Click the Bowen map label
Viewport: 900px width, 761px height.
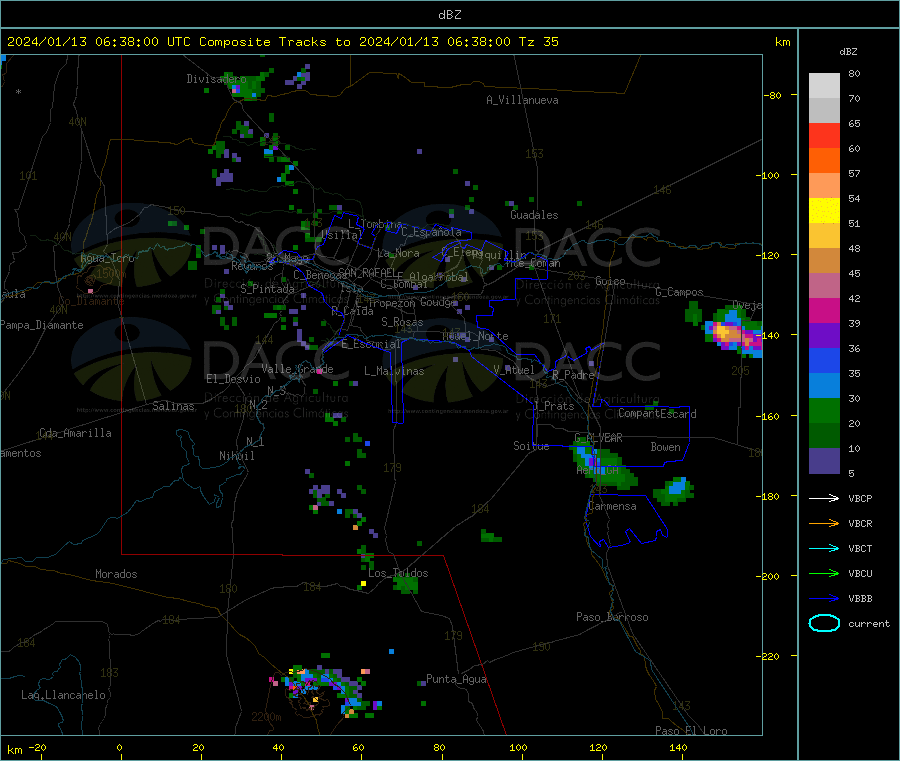click(665, 447)
